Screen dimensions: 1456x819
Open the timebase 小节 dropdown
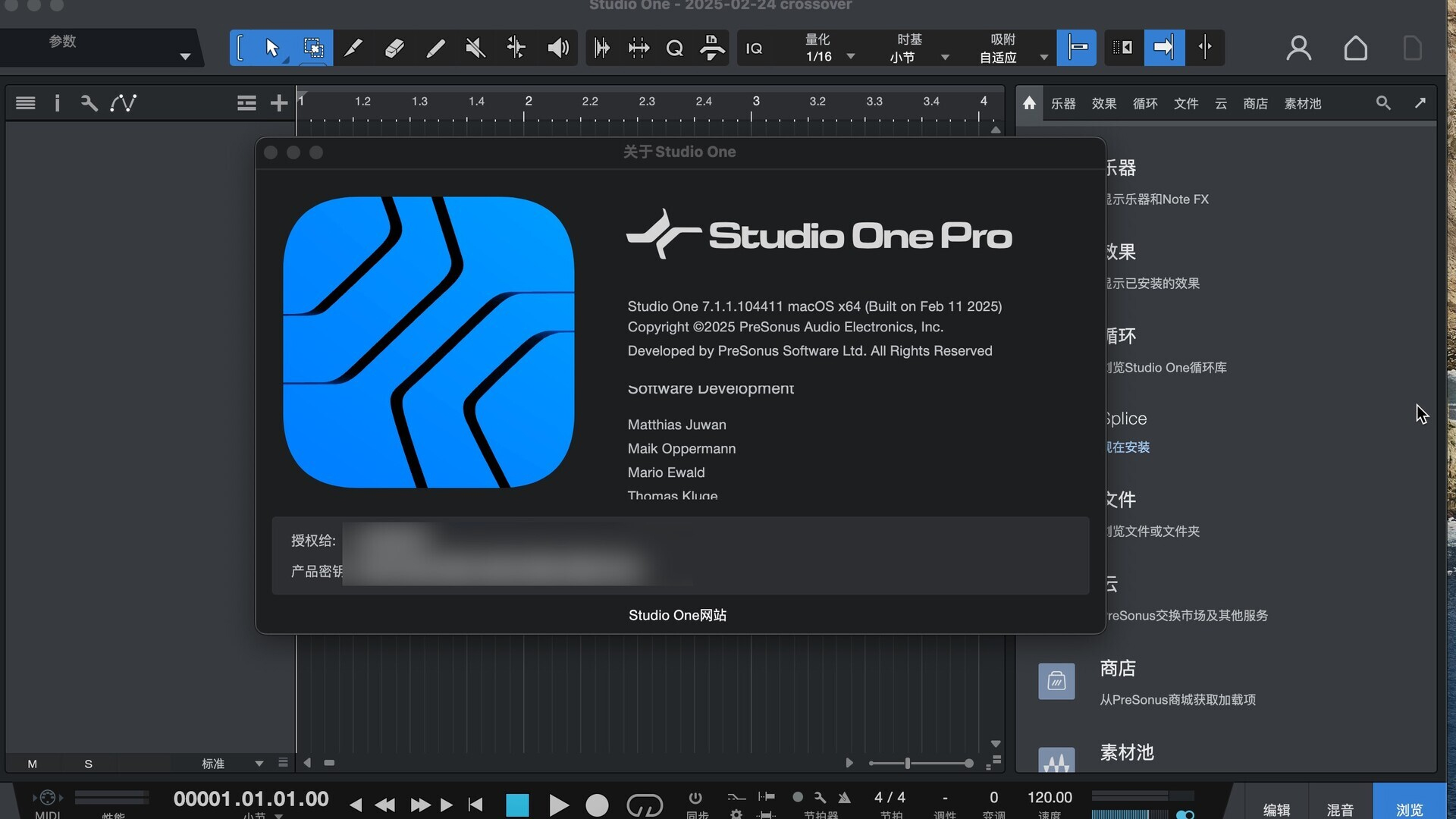(x=944, y=55)
